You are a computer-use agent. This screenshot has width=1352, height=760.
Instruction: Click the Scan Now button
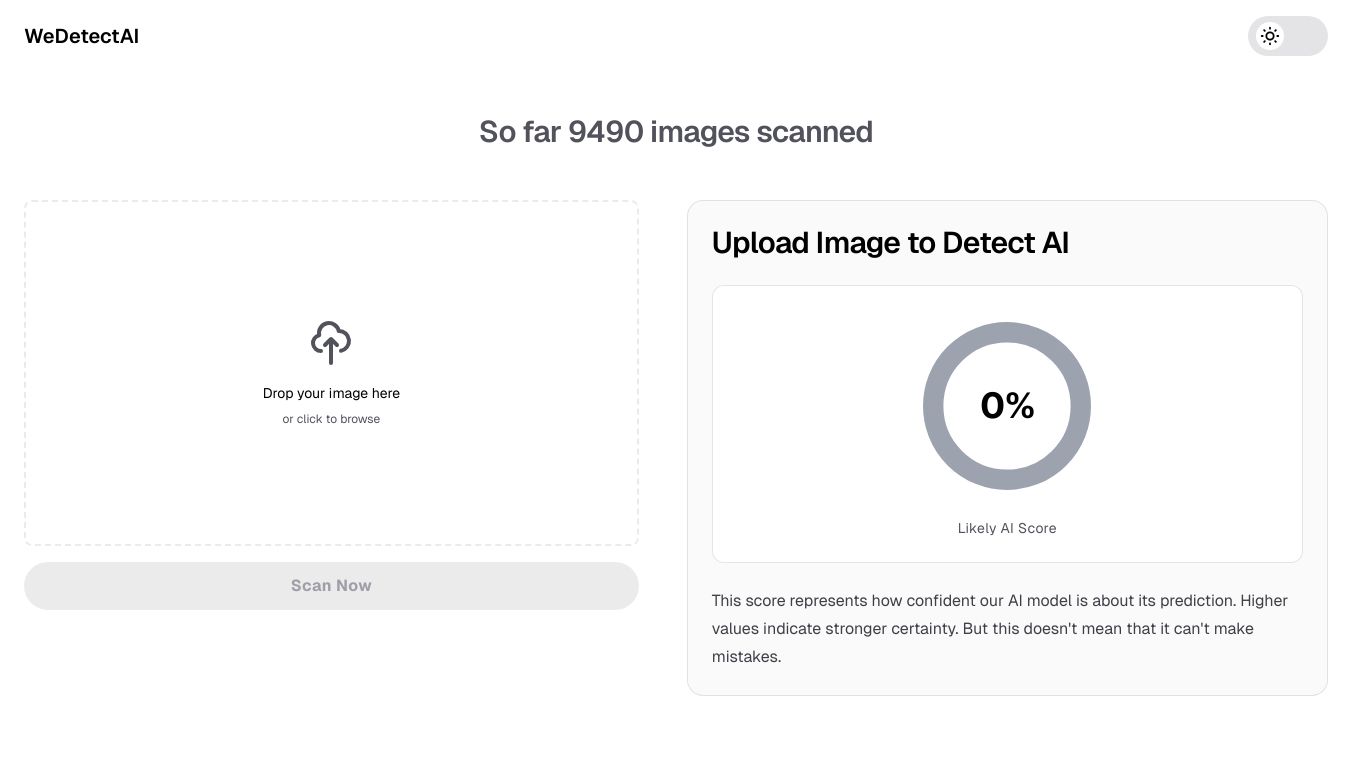coord(331,586)
